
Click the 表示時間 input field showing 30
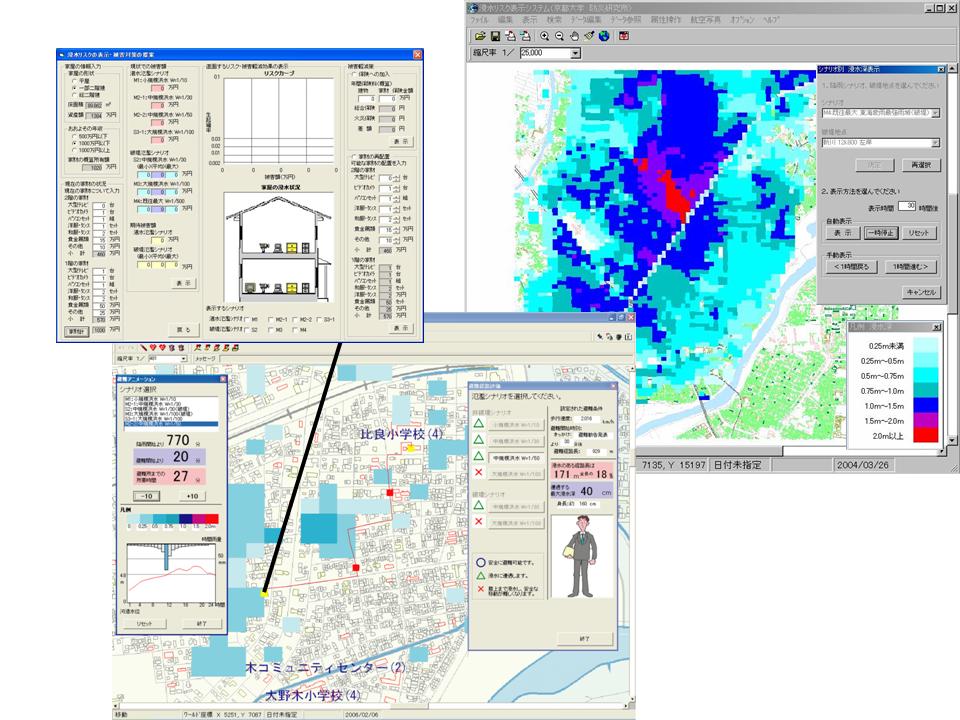pos(907,206)
